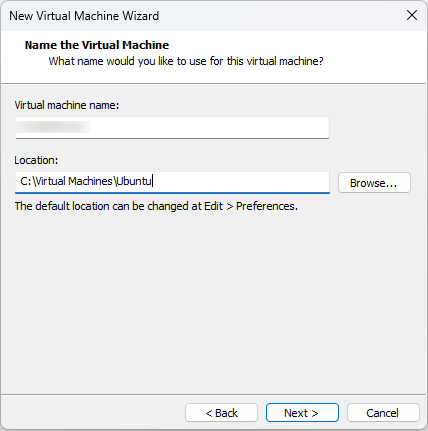
Task: Click the "Virtual machine name:" label
Action: click(67, 105)
